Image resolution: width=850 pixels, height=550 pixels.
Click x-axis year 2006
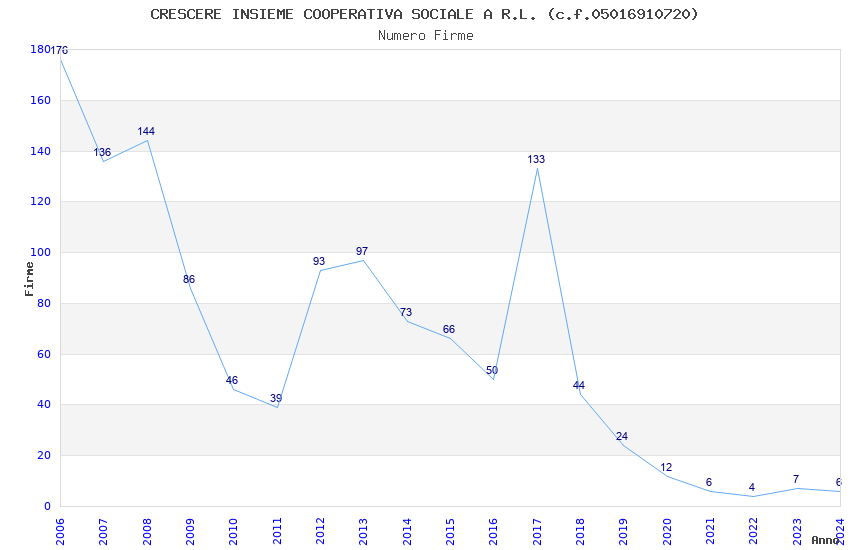point(60,532)
